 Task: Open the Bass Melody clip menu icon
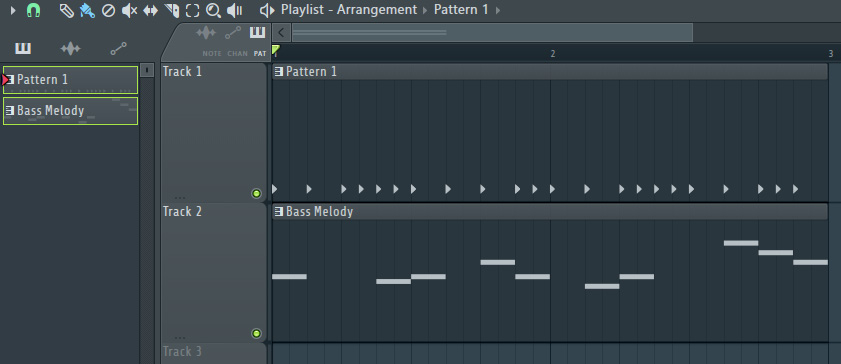[x=279, y=212]
